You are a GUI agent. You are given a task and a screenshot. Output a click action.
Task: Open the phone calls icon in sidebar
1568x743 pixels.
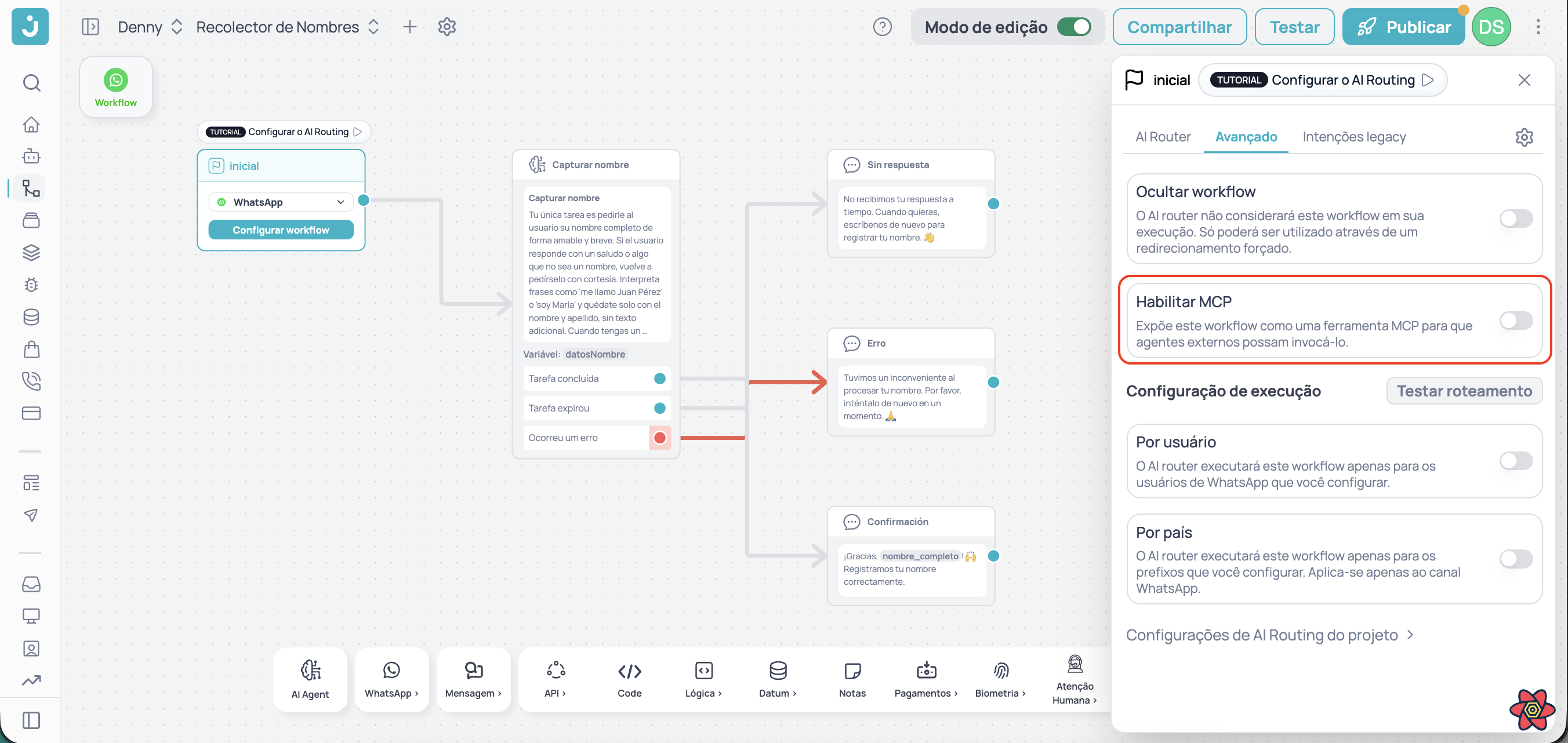[x=31, y=381]
